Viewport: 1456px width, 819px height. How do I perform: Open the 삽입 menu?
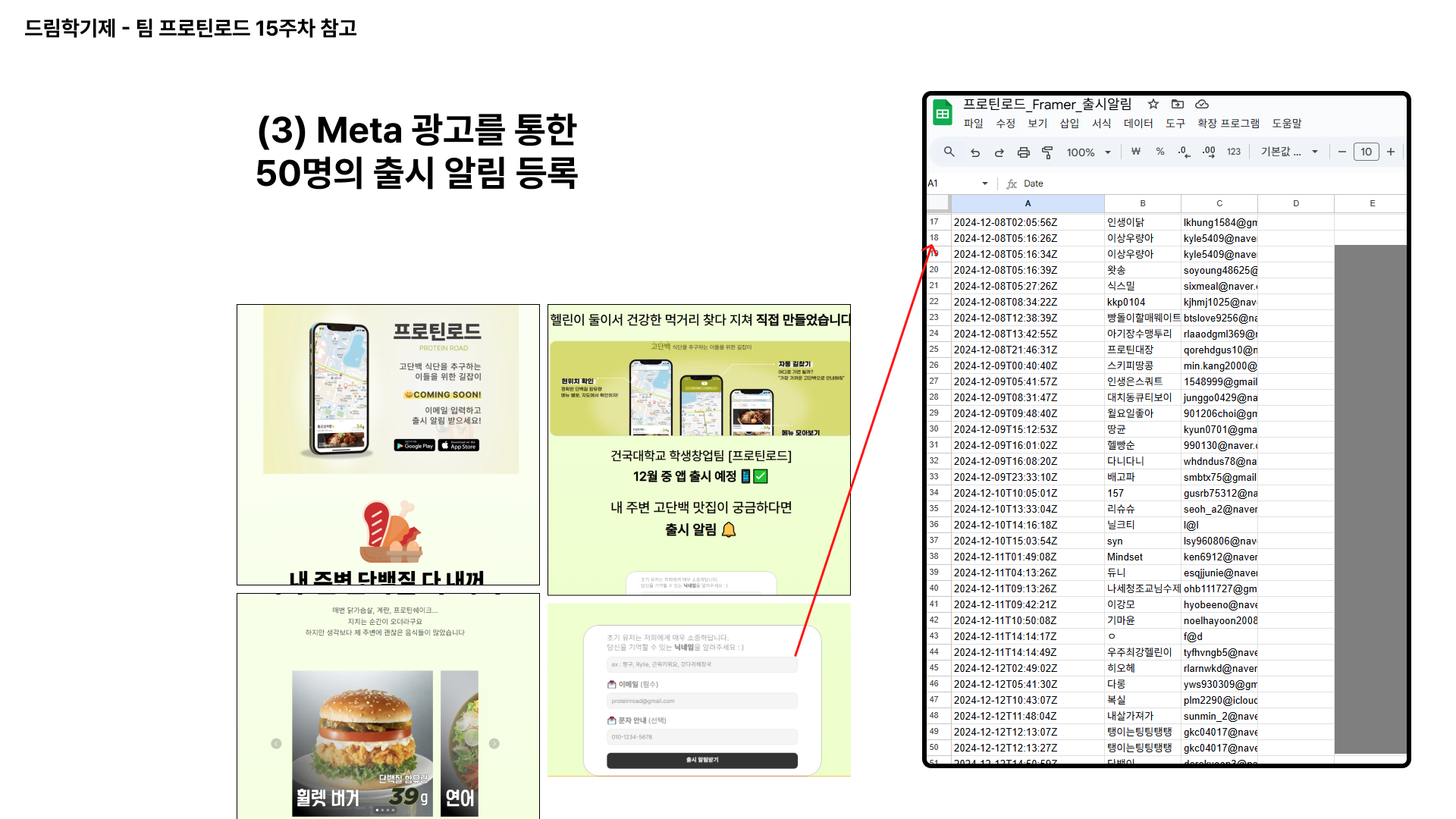coord(1069,124)
